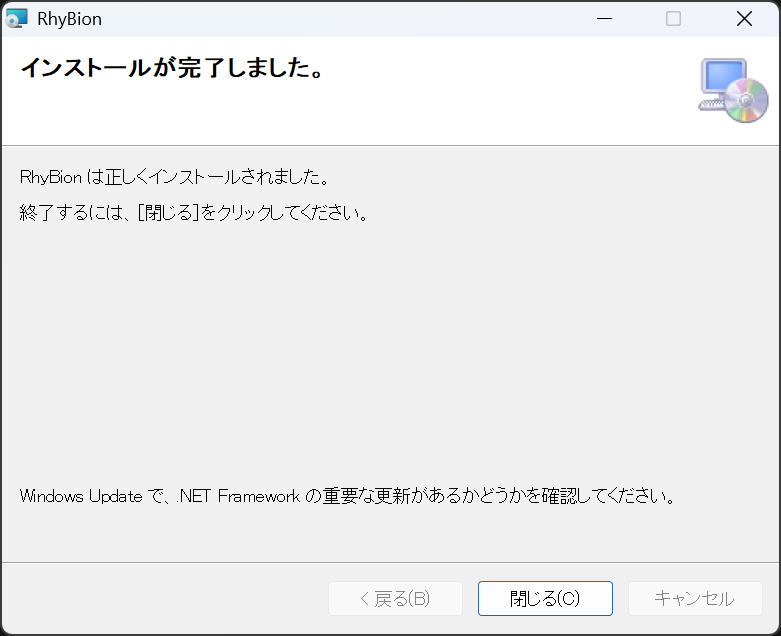Click the disabled < 戻る(B) button

[x=395, y=598]
